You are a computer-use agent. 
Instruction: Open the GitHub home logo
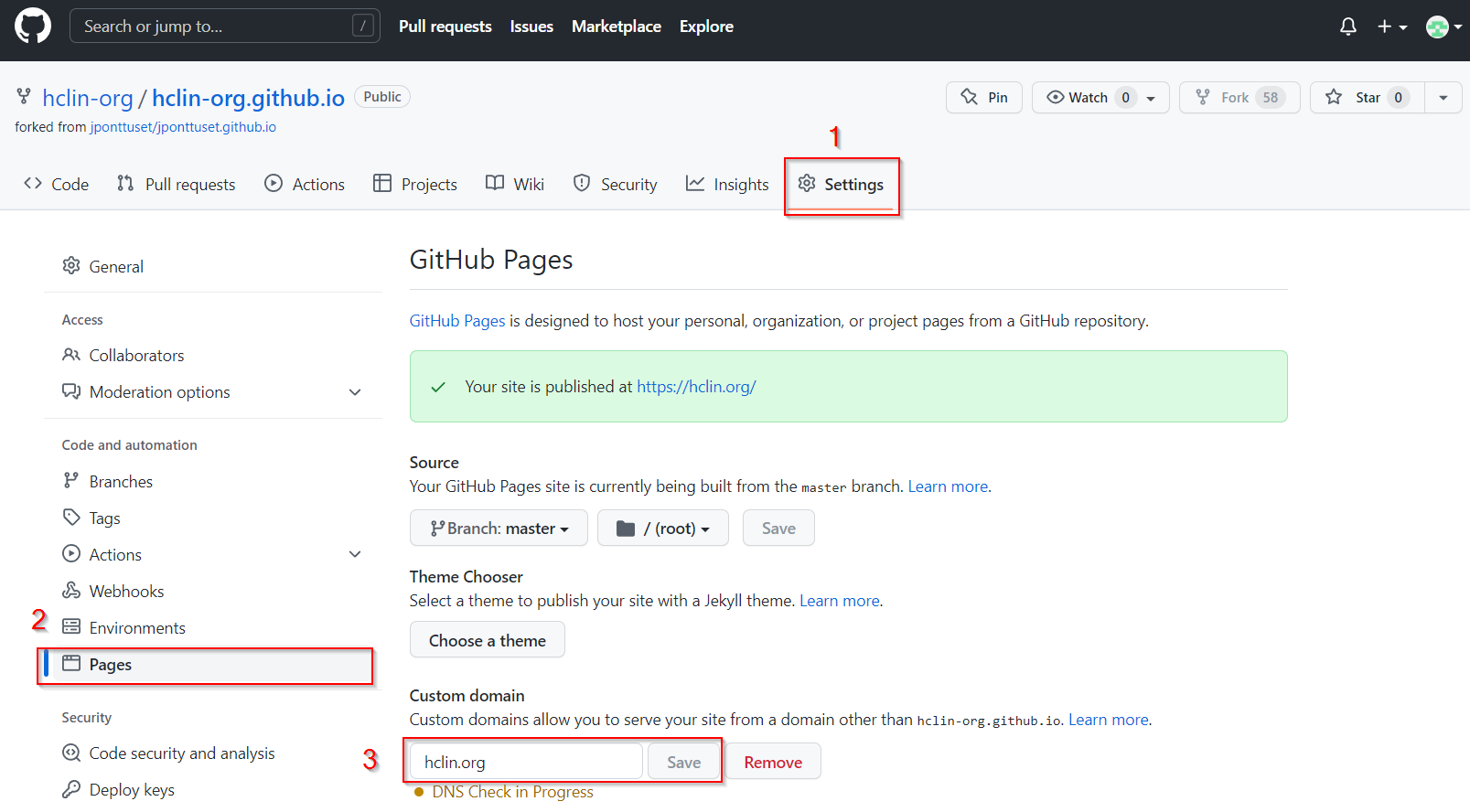33,26
